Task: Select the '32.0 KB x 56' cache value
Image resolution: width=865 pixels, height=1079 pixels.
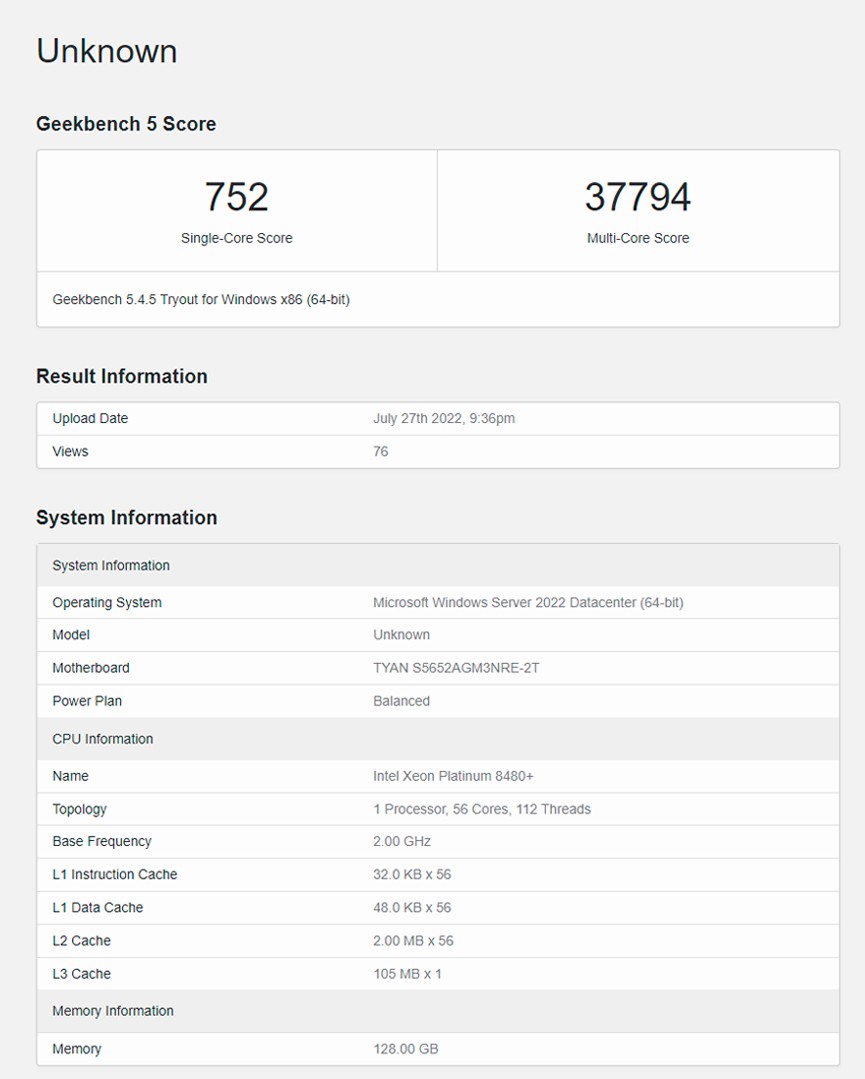Action: pos(412,875)
